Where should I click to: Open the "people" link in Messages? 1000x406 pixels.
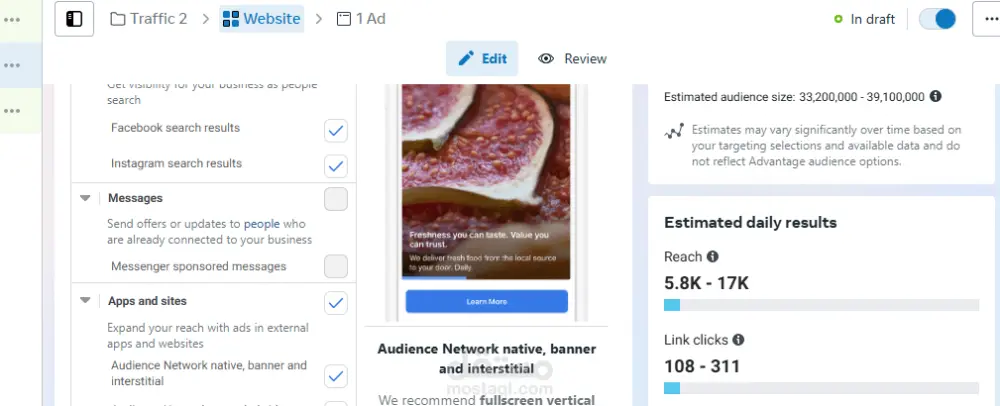pyautogui.click(x=262, y=224)
